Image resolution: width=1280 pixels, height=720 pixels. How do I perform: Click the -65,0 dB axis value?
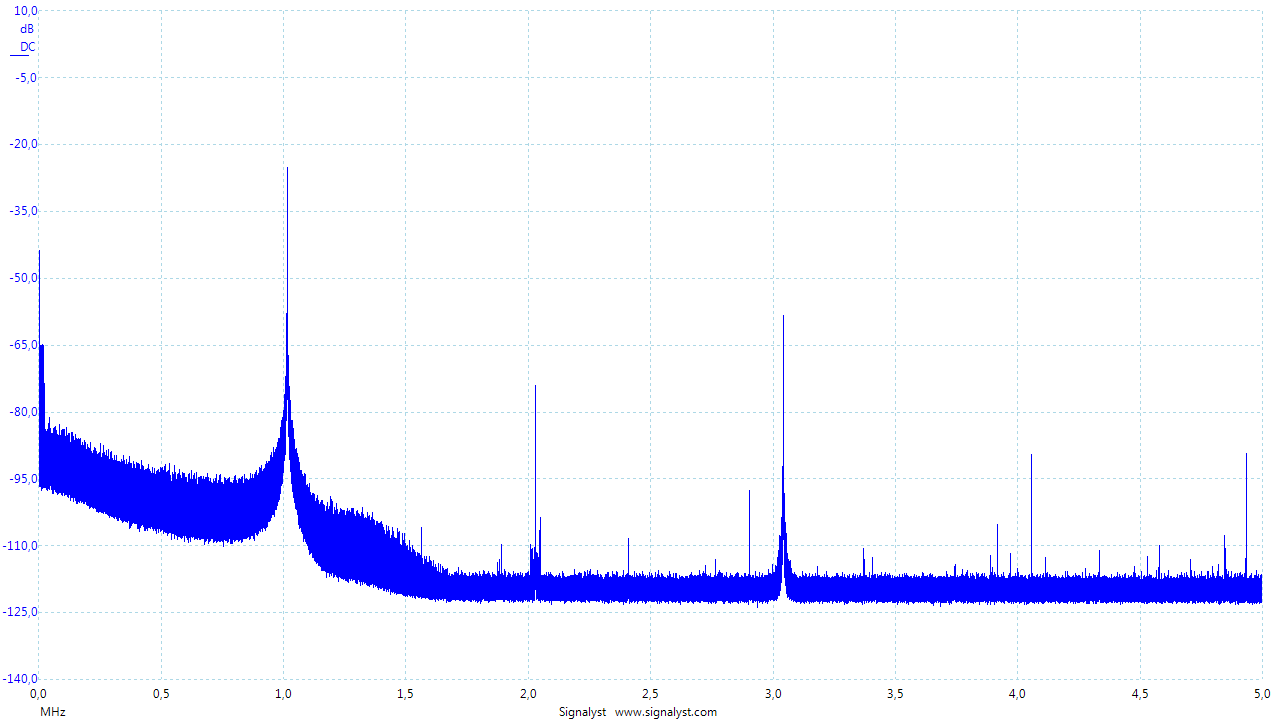click(x=22, y=345)
